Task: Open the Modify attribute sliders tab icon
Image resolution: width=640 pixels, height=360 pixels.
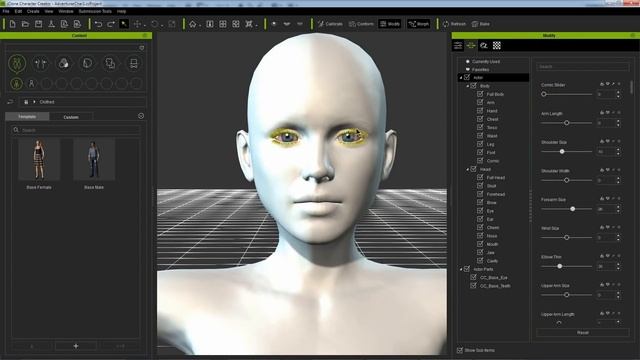Action: point(458,45)
